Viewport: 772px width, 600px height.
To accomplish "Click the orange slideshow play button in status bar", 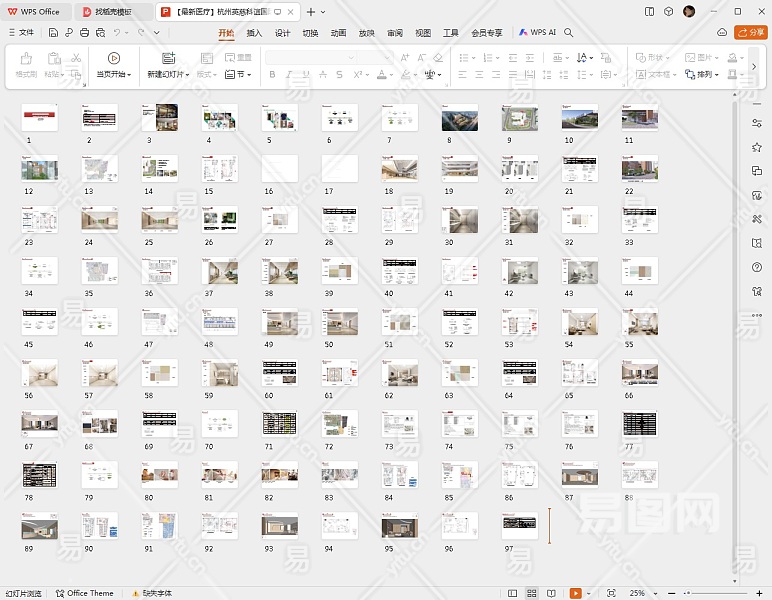I will click(x=575, y=593).
